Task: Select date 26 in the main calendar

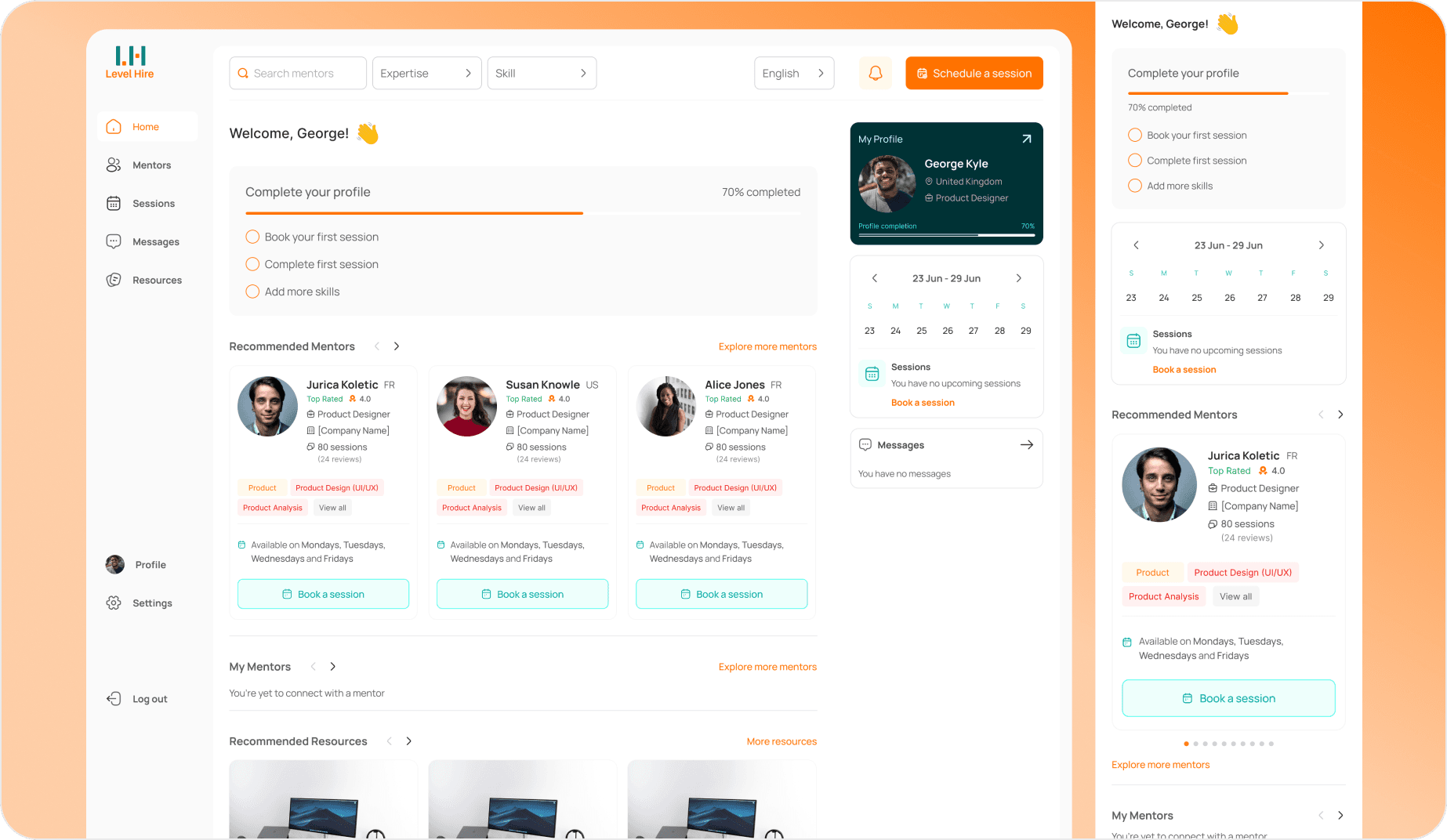Action: coord(948,331)
